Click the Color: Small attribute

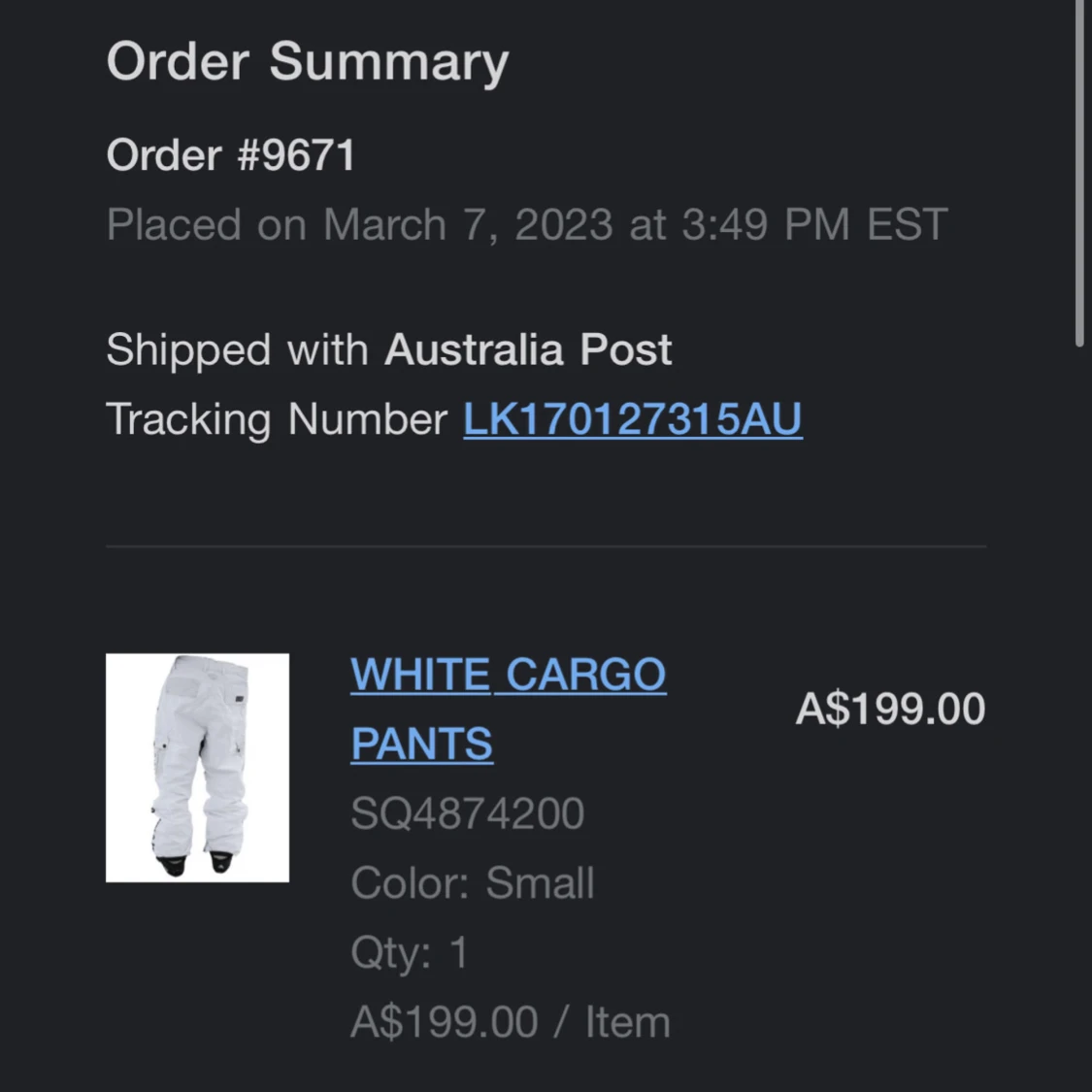[472, 883]
